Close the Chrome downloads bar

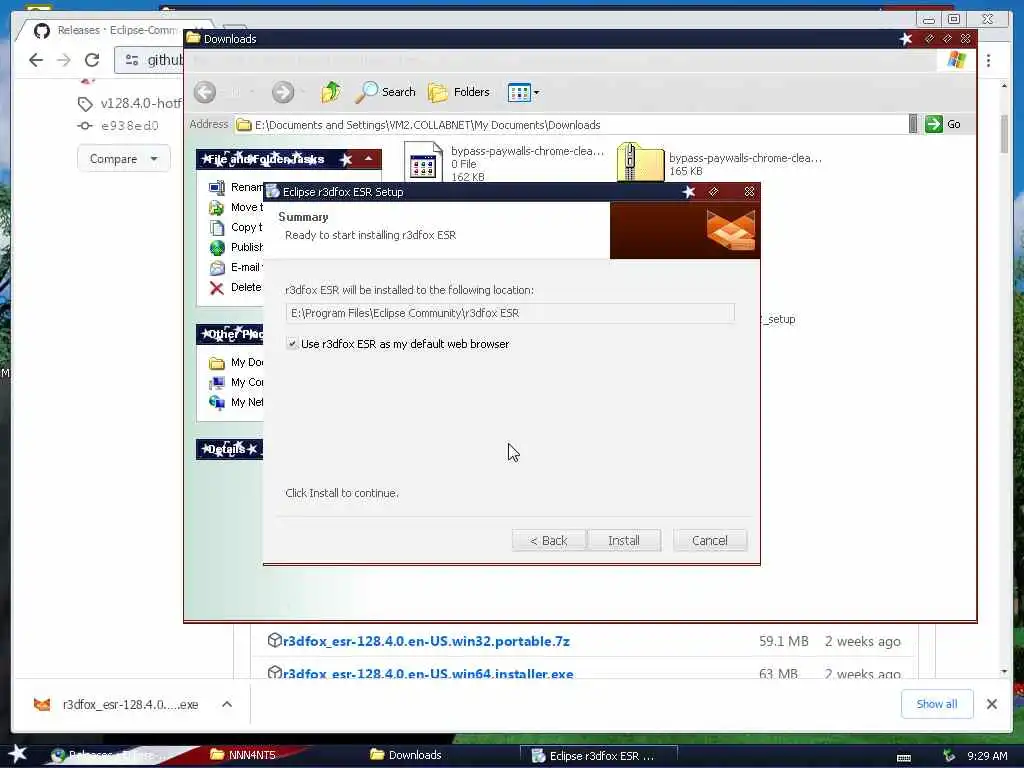click(991, 704)
